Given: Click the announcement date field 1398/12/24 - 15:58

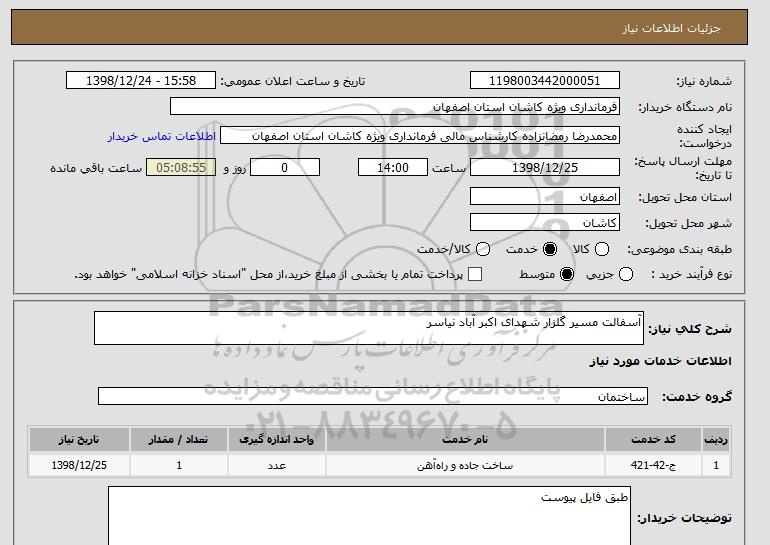Looking at the screenshot, I should click(x=141, y=81).
